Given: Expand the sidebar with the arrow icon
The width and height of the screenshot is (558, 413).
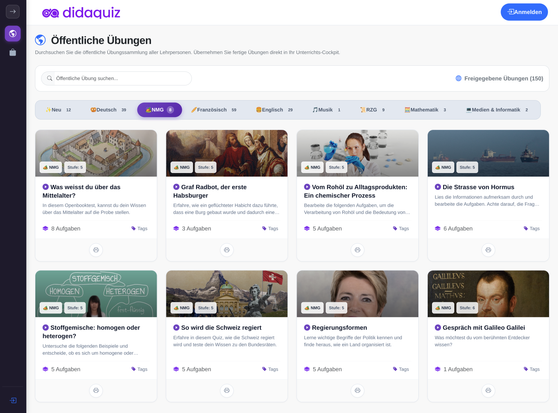Looking at the screenshot, I should (13, 12).
